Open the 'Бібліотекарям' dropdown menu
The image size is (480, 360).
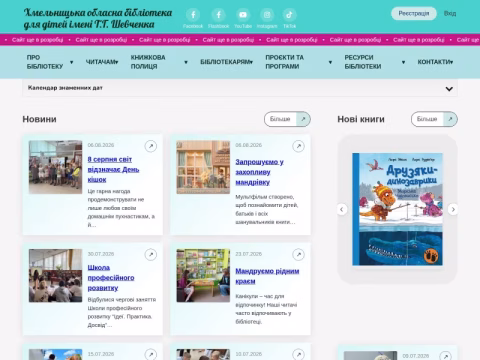[227, 62]
